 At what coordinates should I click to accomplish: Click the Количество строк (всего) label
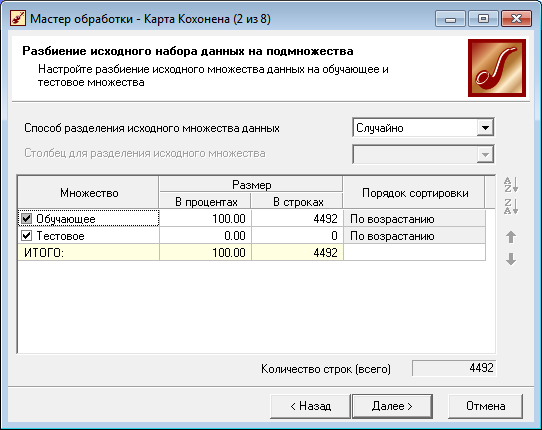pos(326,369)
